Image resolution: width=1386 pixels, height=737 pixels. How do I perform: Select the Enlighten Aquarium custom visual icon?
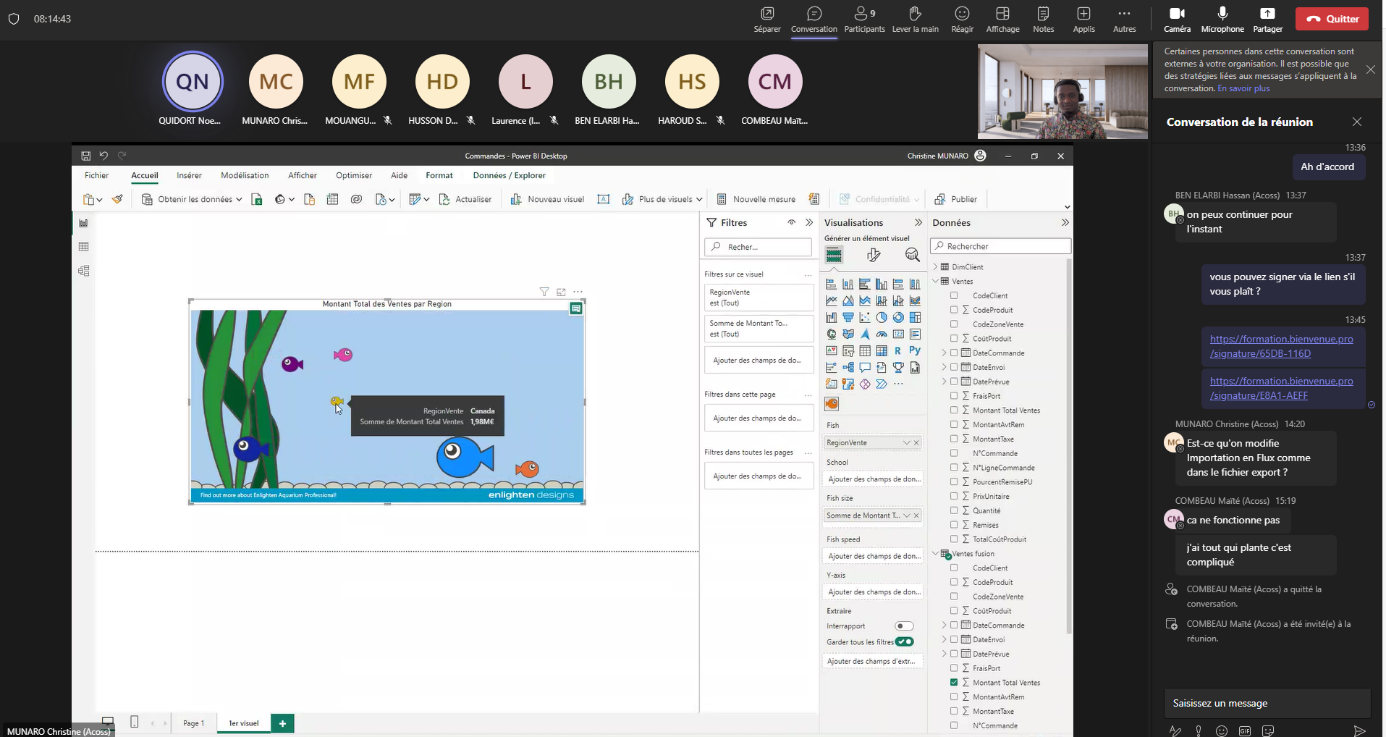click(831, 404)
